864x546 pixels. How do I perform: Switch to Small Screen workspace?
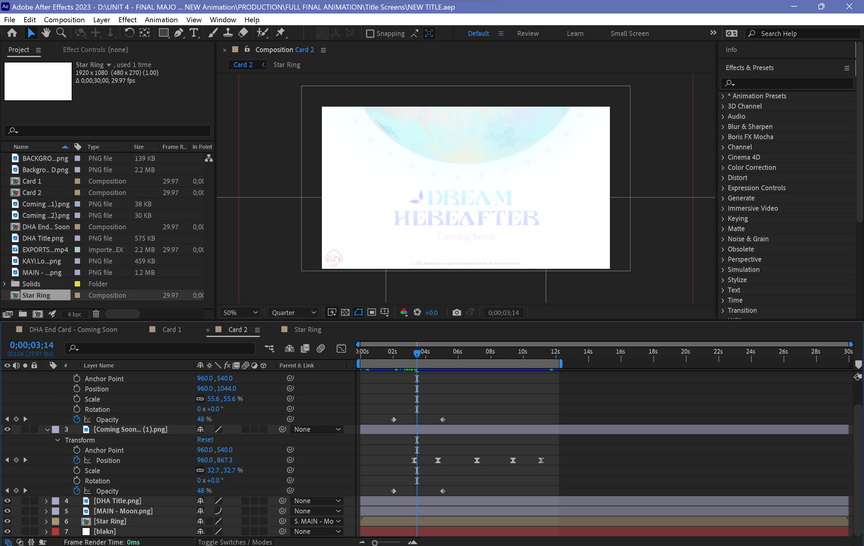click(x=629, y=34)
